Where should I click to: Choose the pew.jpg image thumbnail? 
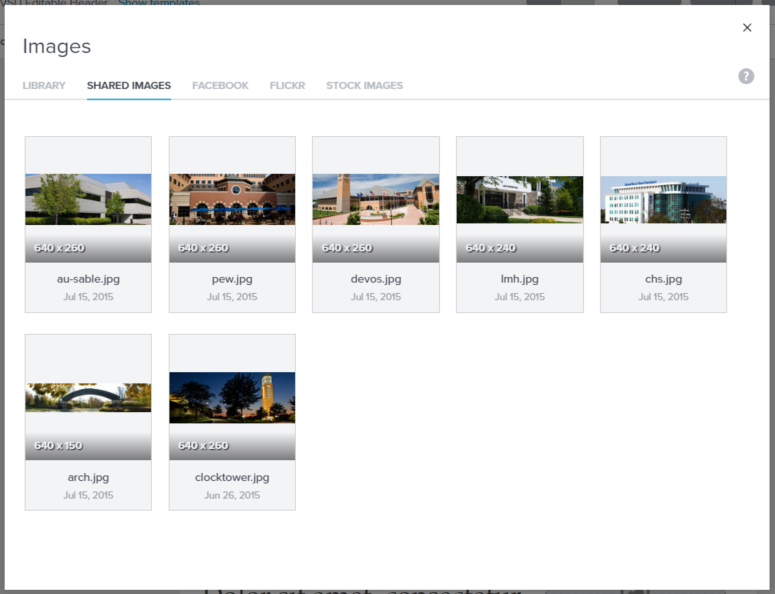[x=232, y=199]
